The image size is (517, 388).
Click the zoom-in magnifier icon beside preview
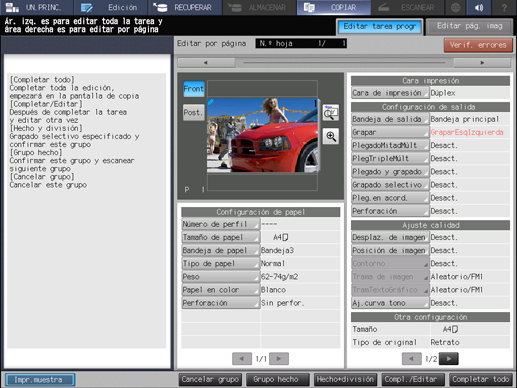point(331,136)
